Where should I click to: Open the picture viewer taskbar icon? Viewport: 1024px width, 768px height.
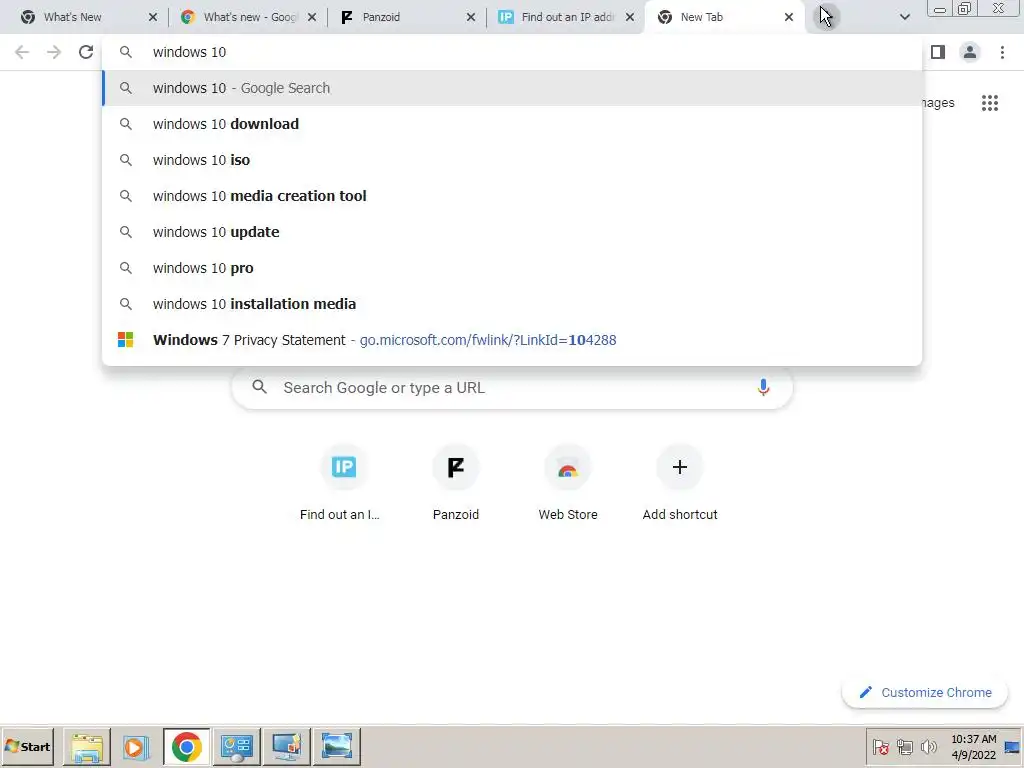click(336, 746)
